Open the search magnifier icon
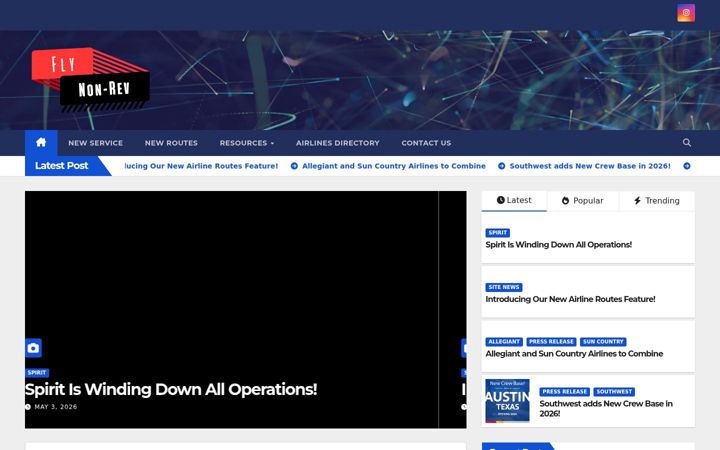The width and height of the screenshot is (720, 450). 686,143
